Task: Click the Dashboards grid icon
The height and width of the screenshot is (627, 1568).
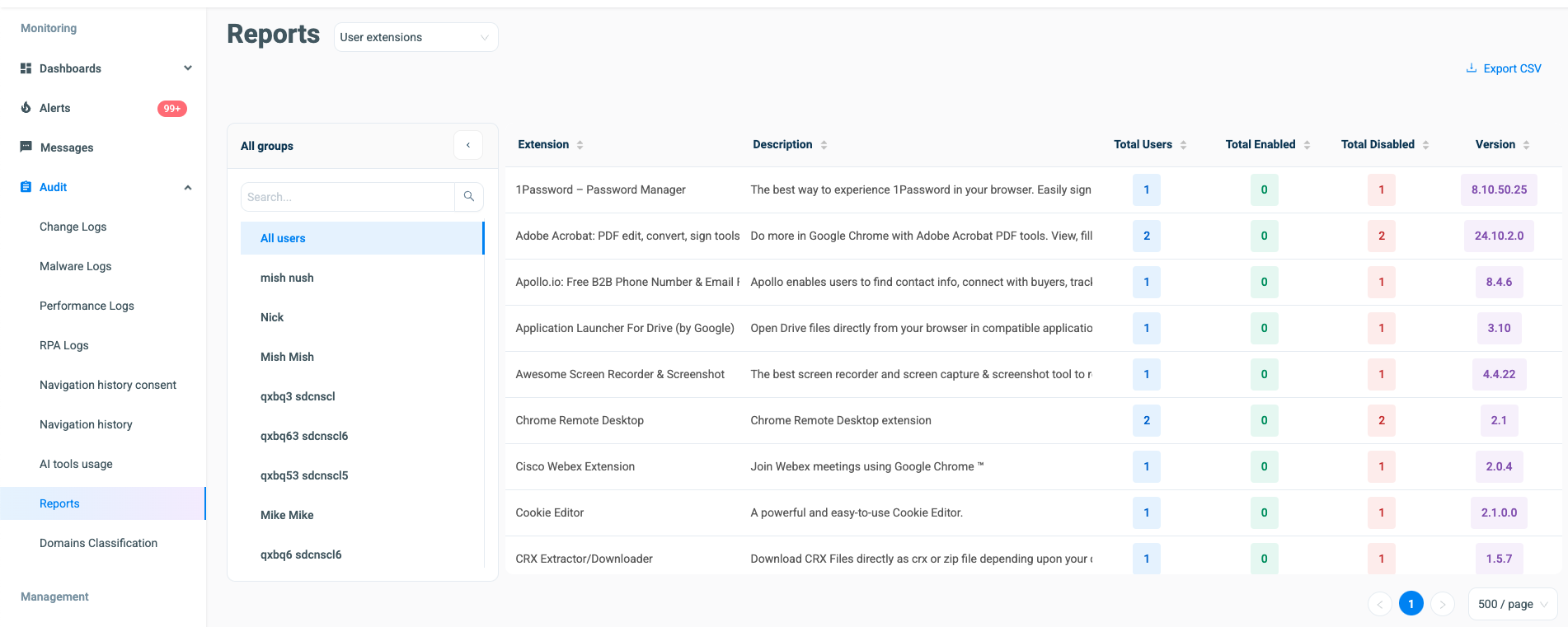Action: [x=26, y=68]
